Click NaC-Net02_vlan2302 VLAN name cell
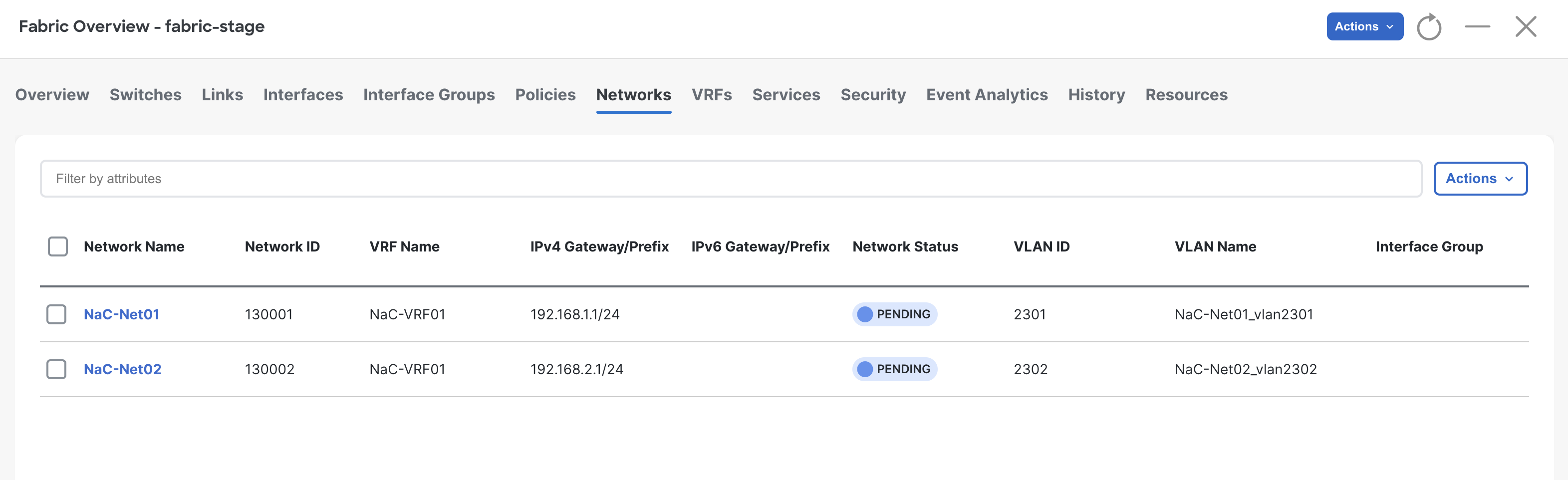 pyautogui.click(x=1246, y=369)
